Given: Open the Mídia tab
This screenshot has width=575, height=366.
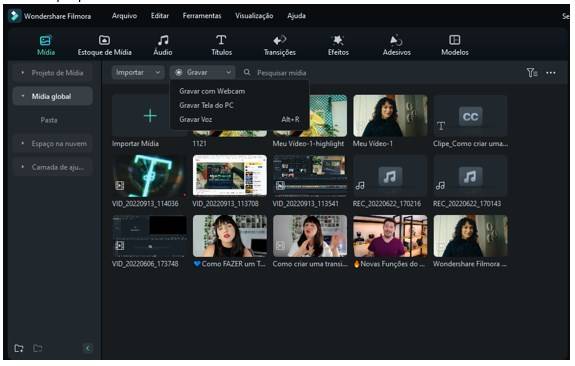Looking at the screenshot, I should pyautogui.click(x=46, y=45).
